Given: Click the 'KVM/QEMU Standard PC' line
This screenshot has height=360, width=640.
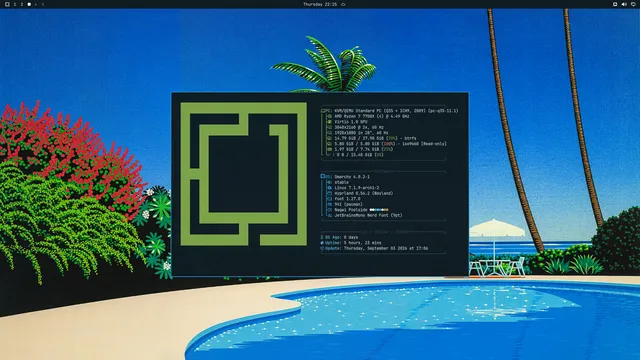Looking at the screenshot, I should [x=396, y=111].
